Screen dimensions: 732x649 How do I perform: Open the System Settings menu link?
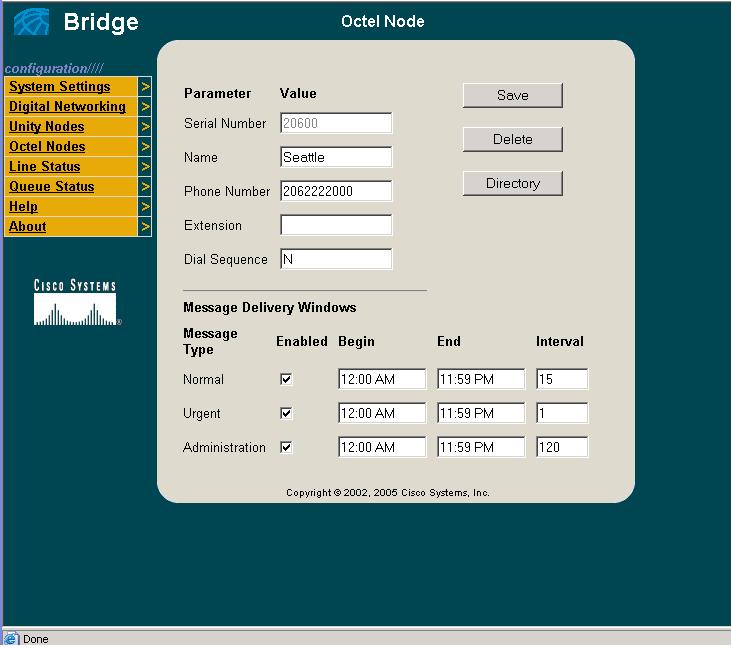pyautogui.click(x=60, y=87)
